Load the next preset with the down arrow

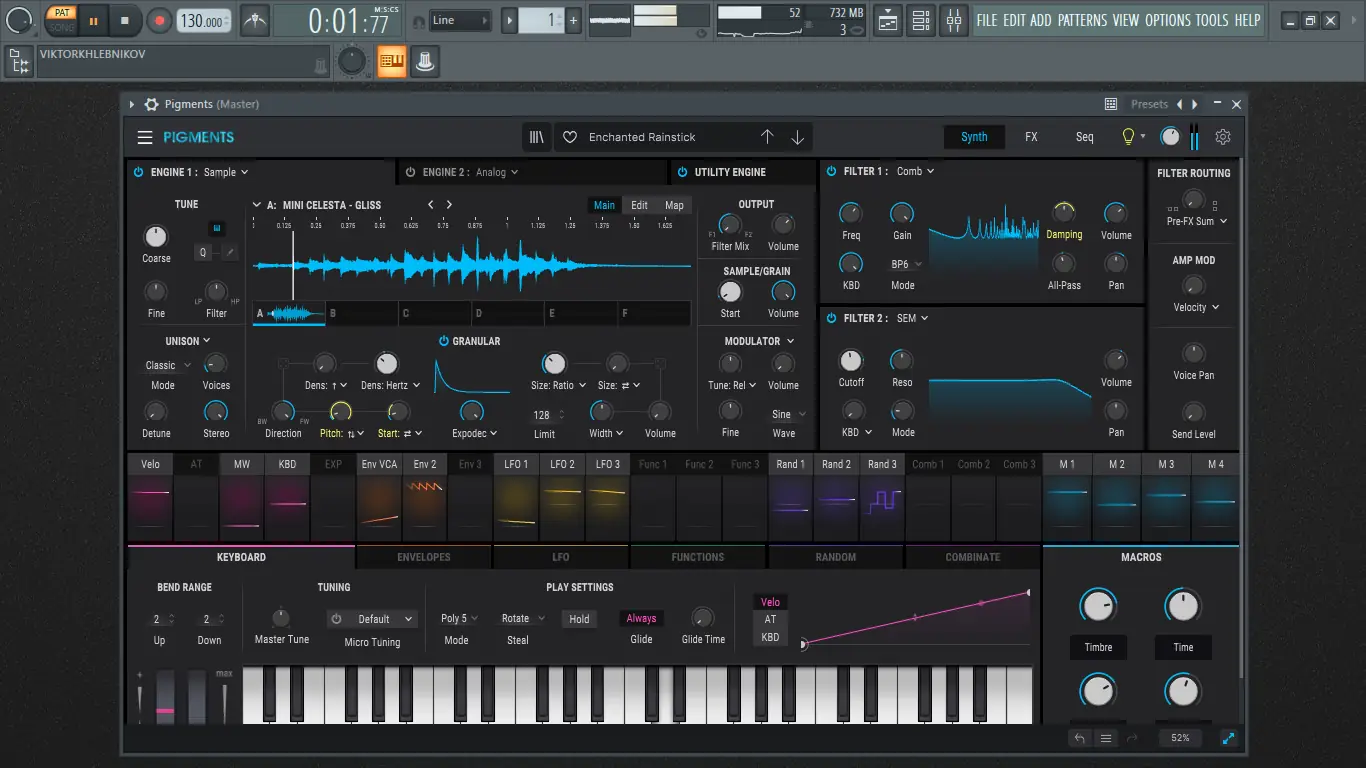(797, 137)
